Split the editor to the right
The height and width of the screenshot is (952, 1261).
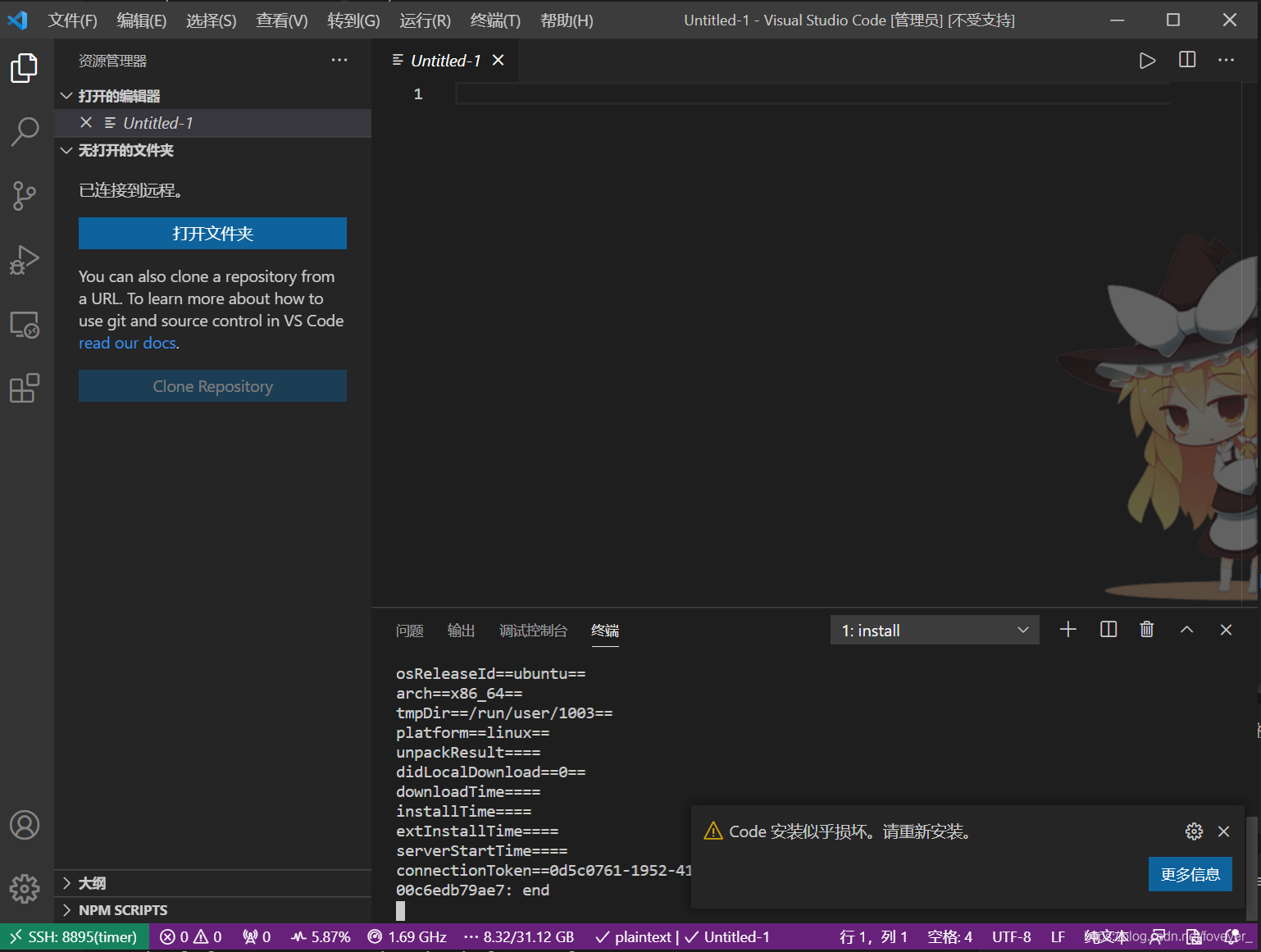click(1187, 60)
